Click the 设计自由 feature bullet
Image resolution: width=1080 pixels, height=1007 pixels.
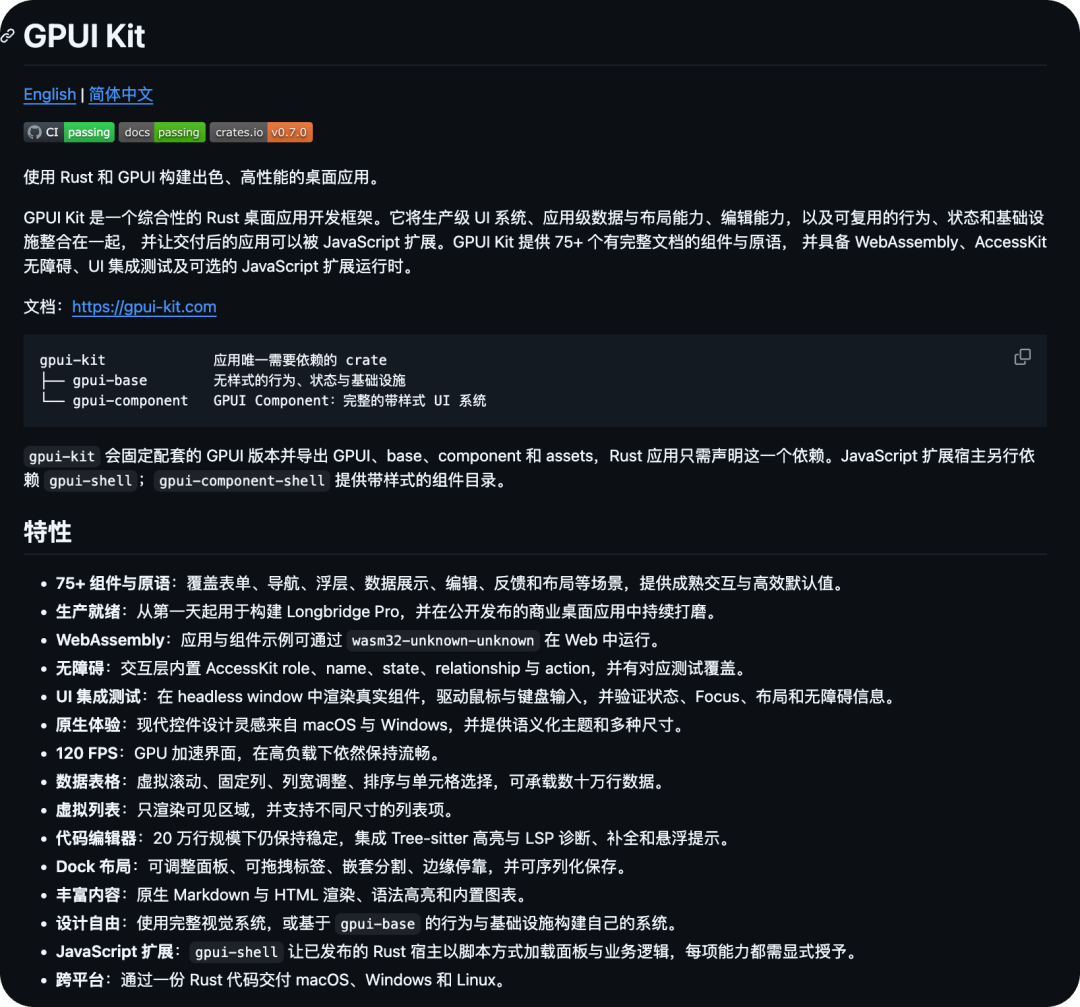[x=368, y=923]
